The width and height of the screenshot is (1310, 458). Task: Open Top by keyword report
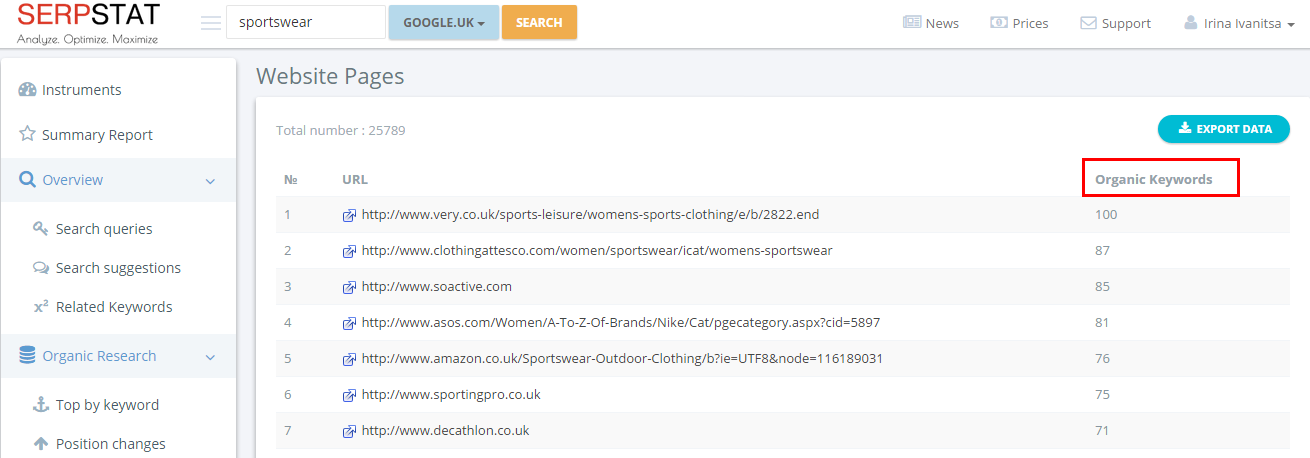click(107, 405)
